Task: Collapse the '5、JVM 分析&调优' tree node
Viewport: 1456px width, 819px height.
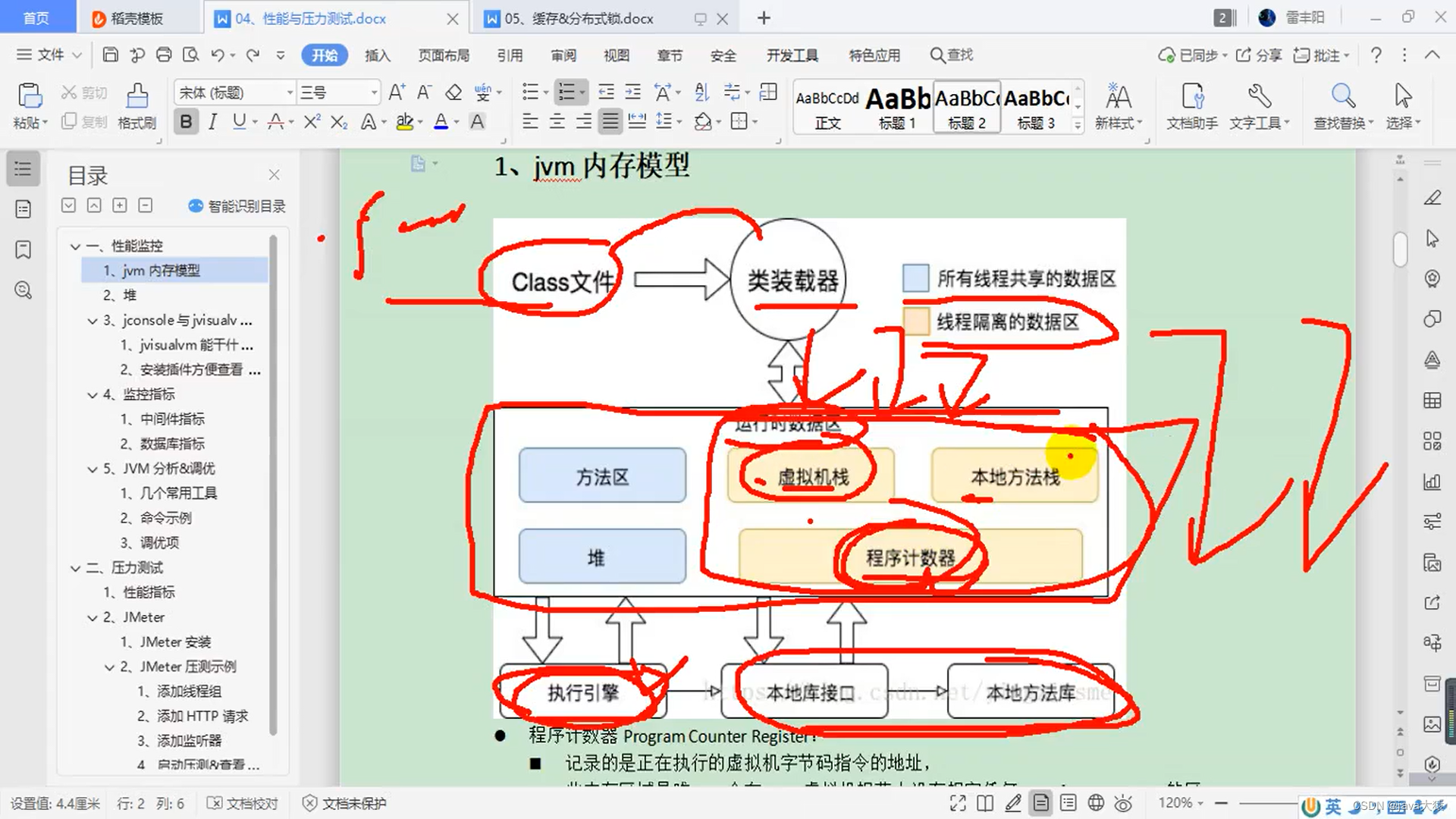Action: coord(93,469)
